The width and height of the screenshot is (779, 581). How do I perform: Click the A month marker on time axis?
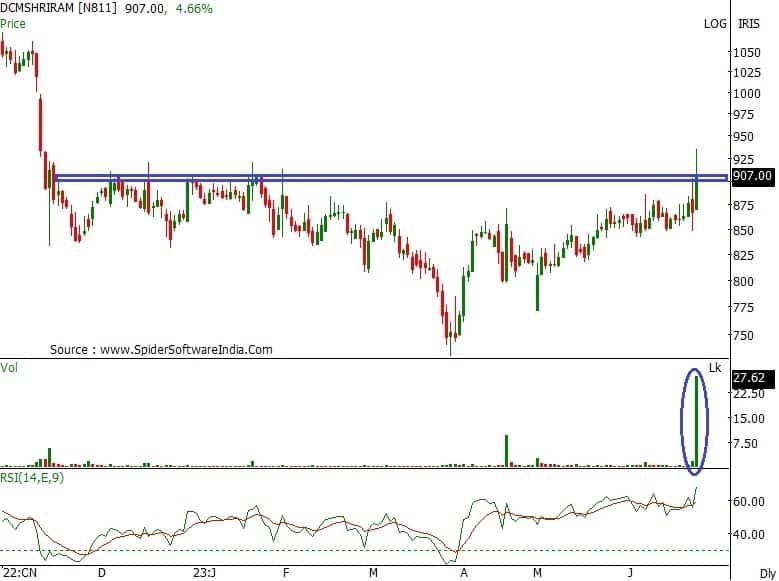pyautogui.click(x=463, y=573)
